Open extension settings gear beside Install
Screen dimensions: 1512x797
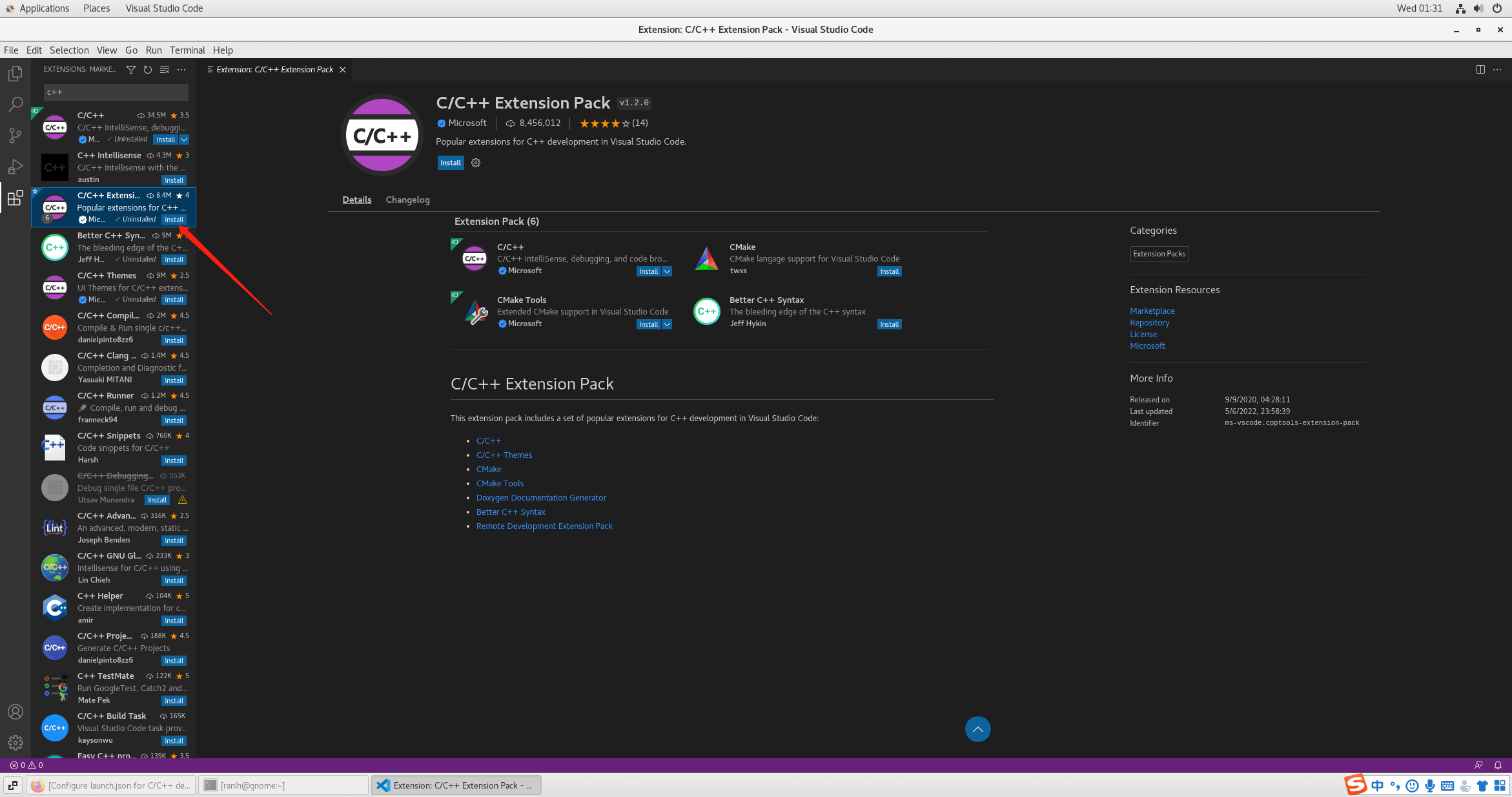pyautogui.click(x=476, y=163)
